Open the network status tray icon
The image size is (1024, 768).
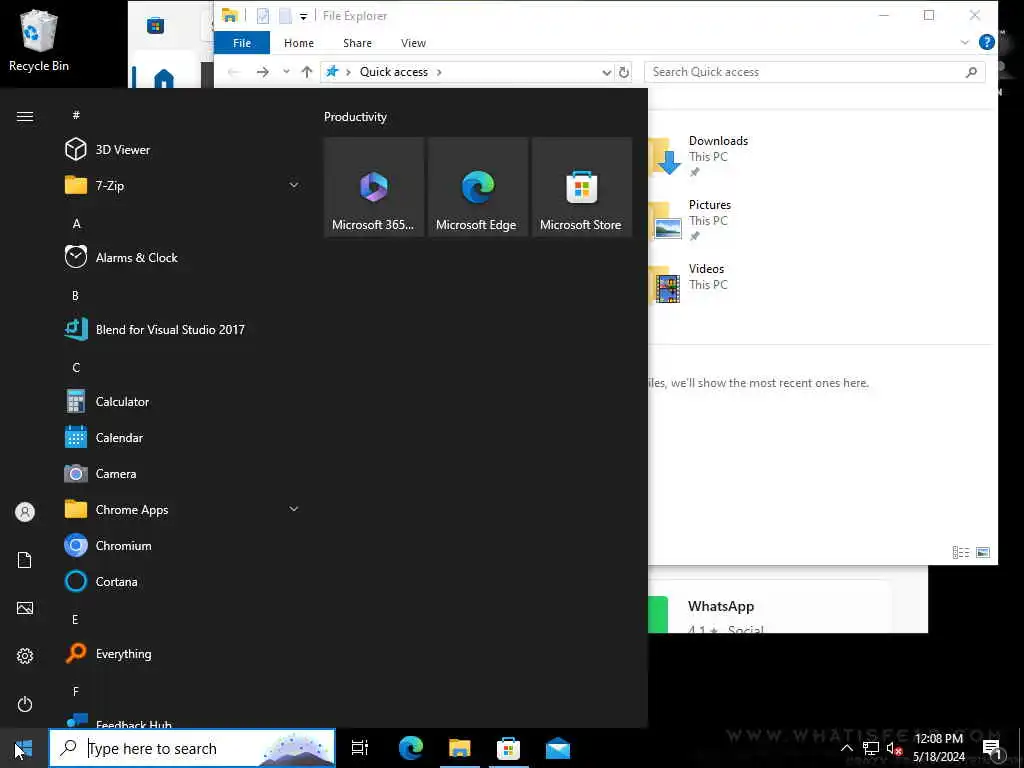[x=871, y=748]
